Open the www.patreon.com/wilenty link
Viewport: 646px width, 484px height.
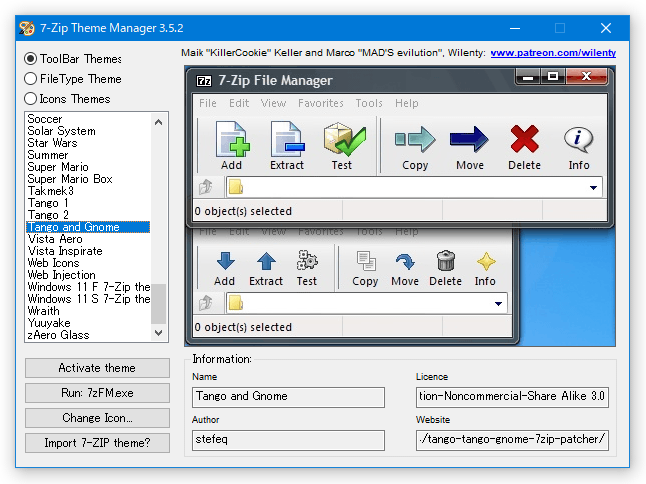pos(553,53)
